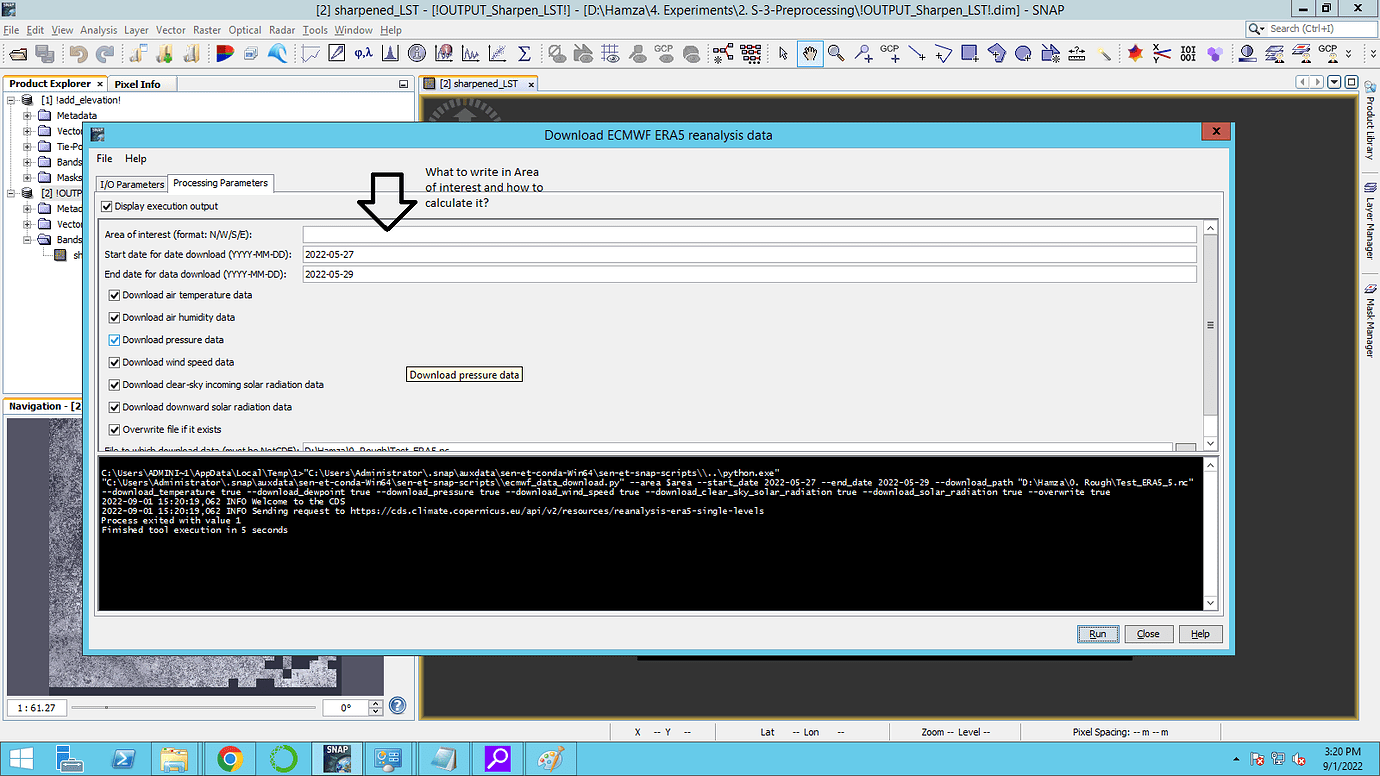Select the Range Finder ruler tool
Screen dimensions: 1380x776
[x=1077, y=54]
